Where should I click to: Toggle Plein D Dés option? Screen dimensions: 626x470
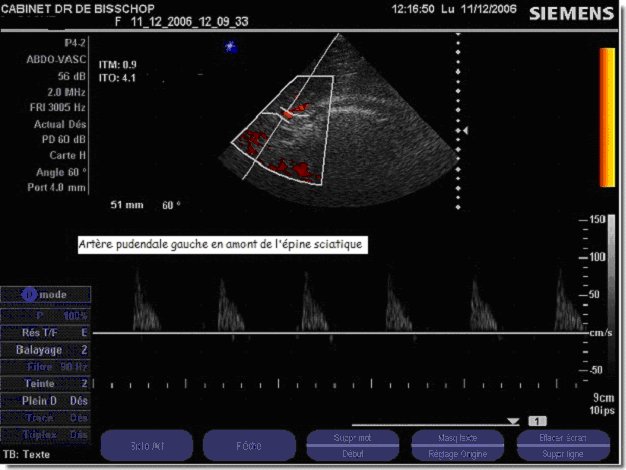pos(46,401)
